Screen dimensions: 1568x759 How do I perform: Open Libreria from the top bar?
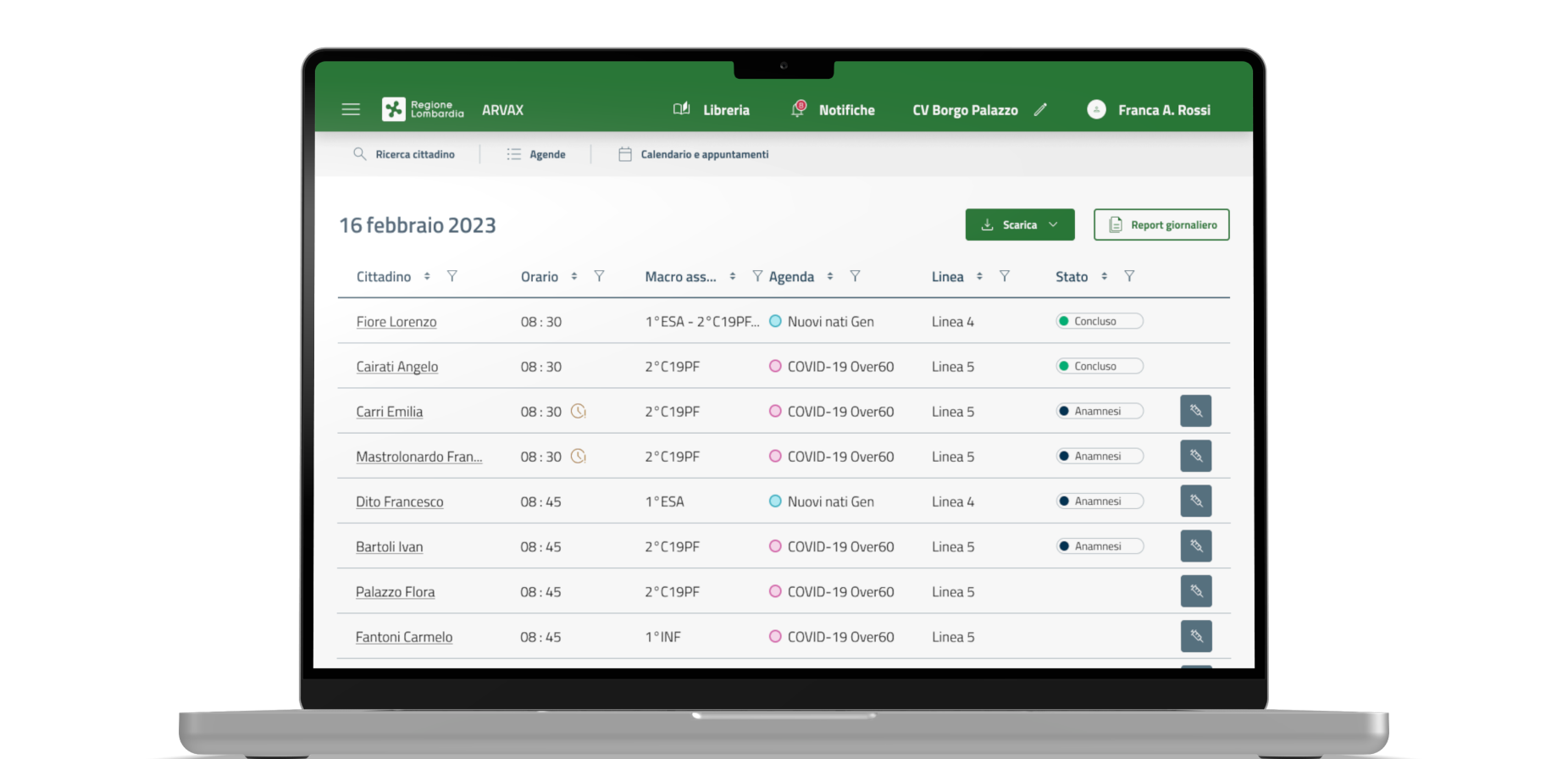[x=712, y=109]
